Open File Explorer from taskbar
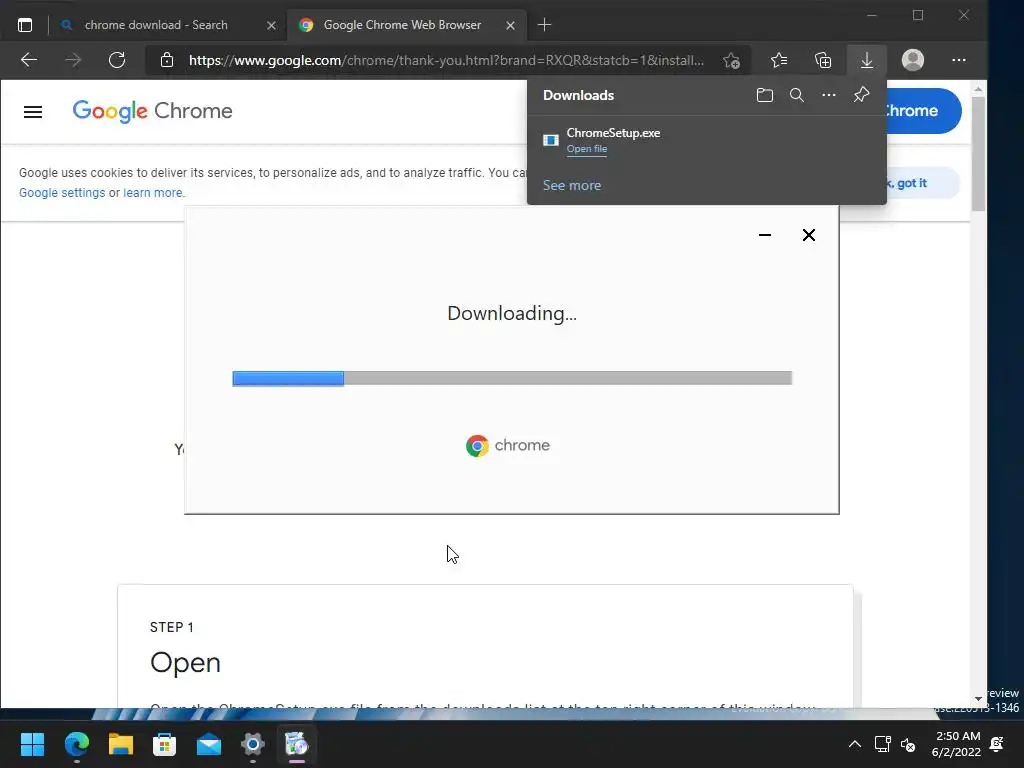This screenshot has height=768, width=1024. point(121,744)
